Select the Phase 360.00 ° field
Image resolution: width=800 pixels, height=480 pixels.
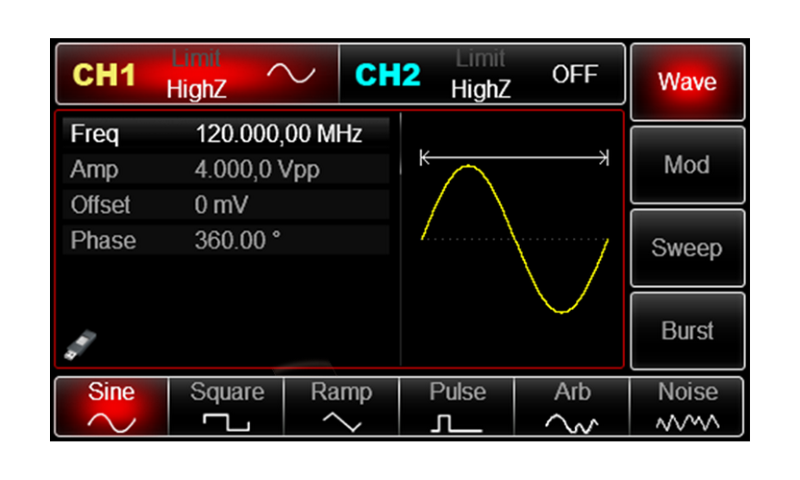pyautogui.click(x=226, y=240)
